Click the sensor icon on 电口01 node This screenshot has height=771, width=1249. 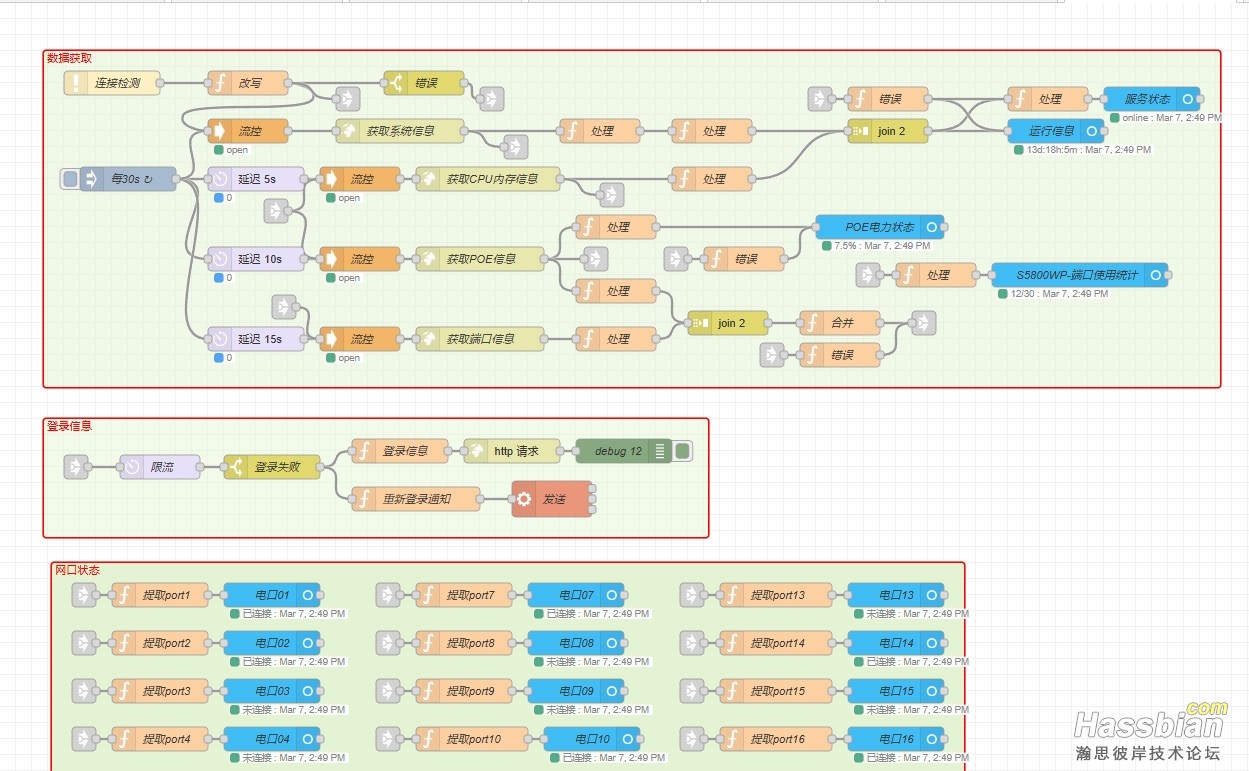click(308, 595)
